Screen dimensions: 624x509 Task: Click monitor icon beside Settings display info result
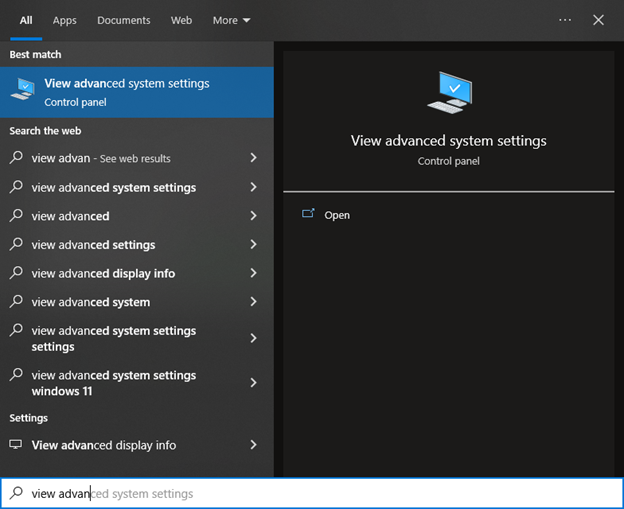pyautogui.click(x=16, y=445)
